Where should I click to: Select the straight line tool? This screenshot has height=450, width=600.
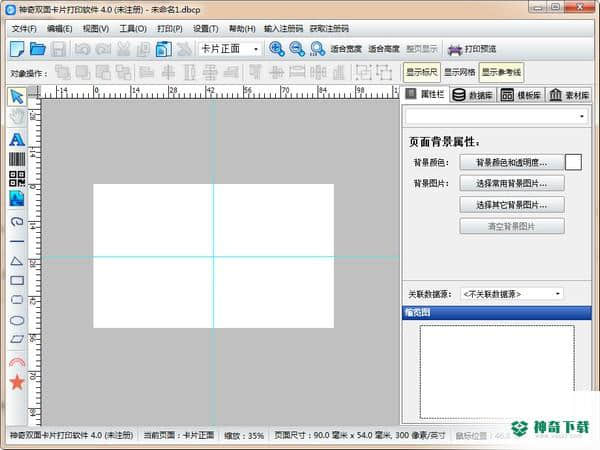click(x=17, y=241)
